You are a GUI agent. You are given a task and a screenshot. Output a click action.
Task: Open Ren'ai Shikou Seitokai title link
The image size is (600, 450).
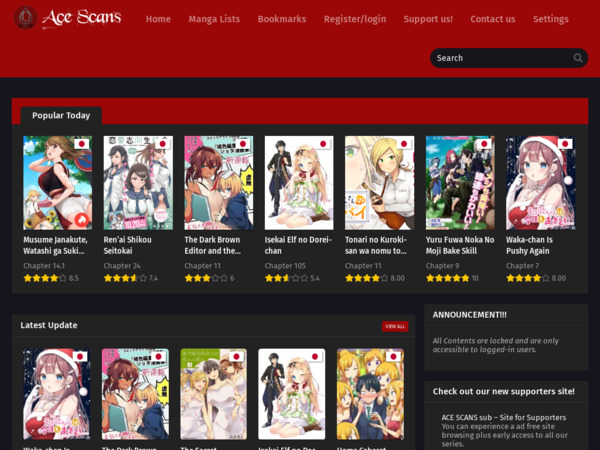click(x=127, y=245)
